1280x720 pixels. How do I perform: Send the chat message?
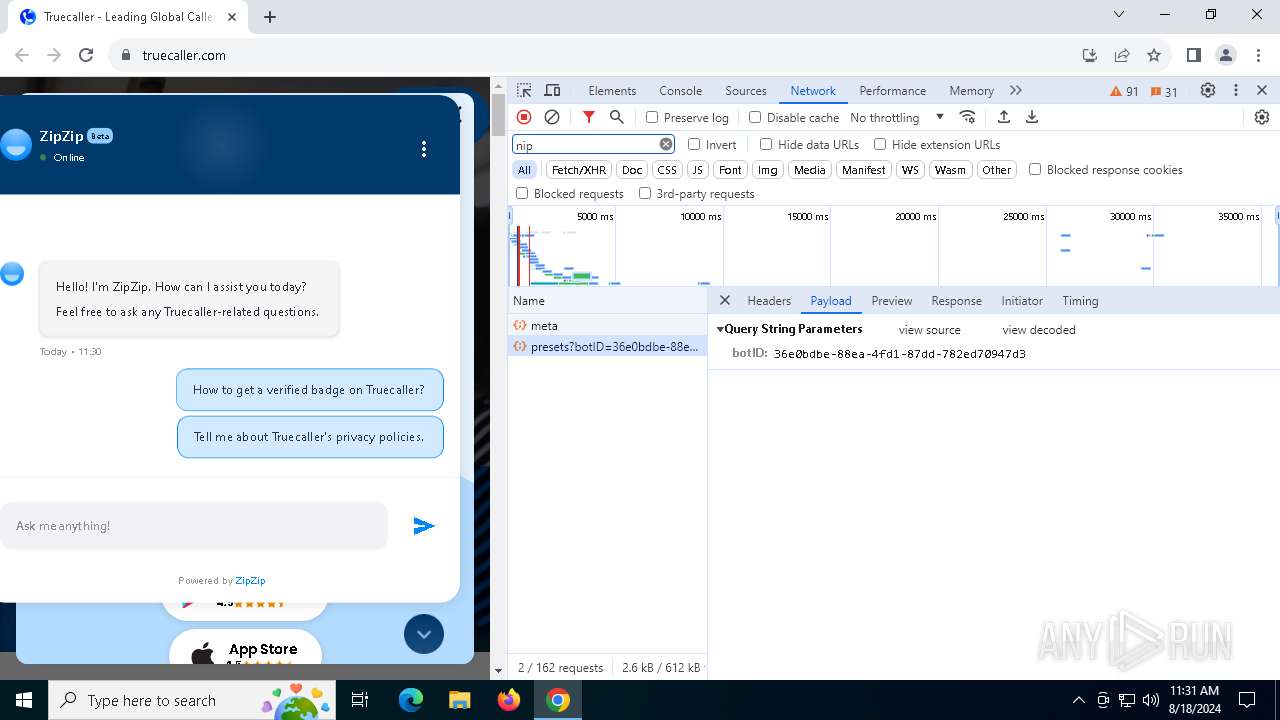(x=424, y=526)
